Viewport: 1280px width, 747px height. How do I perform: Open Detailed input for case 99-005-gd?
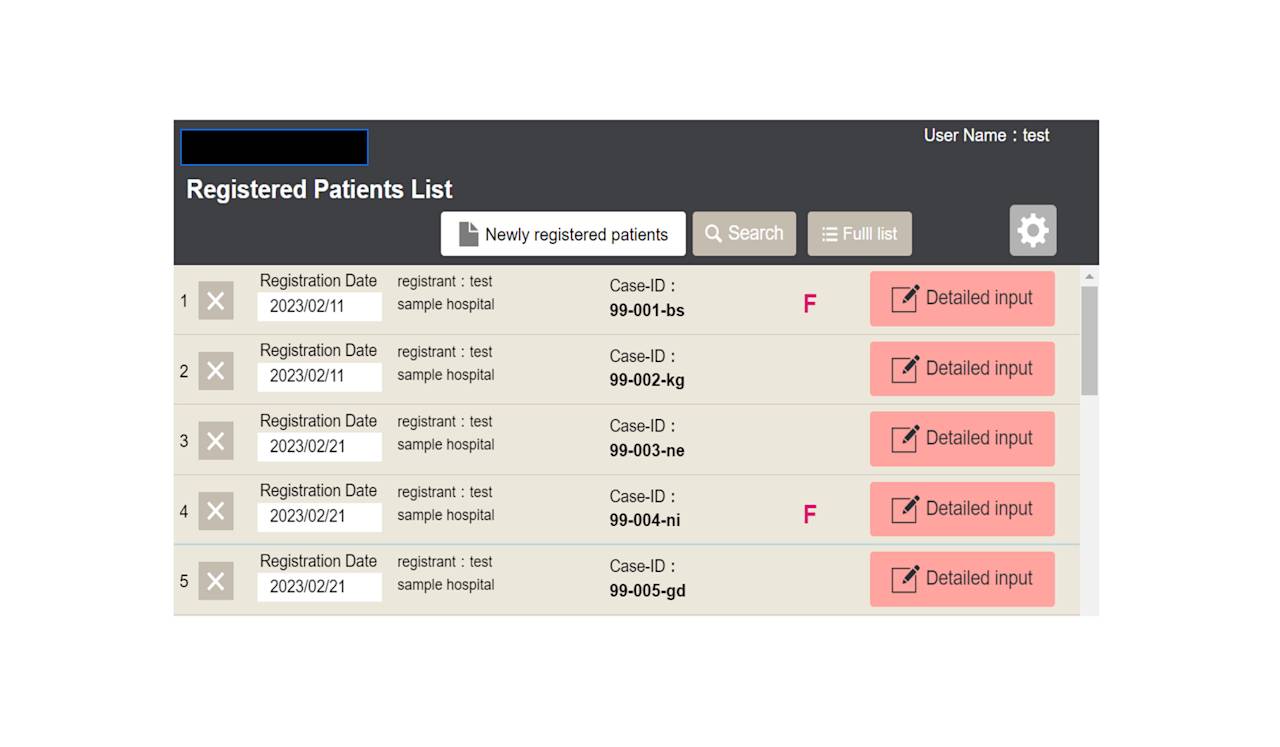(x=962, y=579)
